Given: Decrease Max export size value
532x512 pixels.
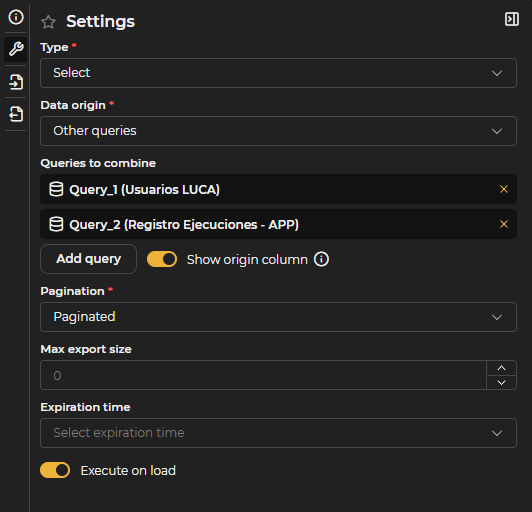Looking at the screenshot, I should pyautogui.click(x=501, y=382).
